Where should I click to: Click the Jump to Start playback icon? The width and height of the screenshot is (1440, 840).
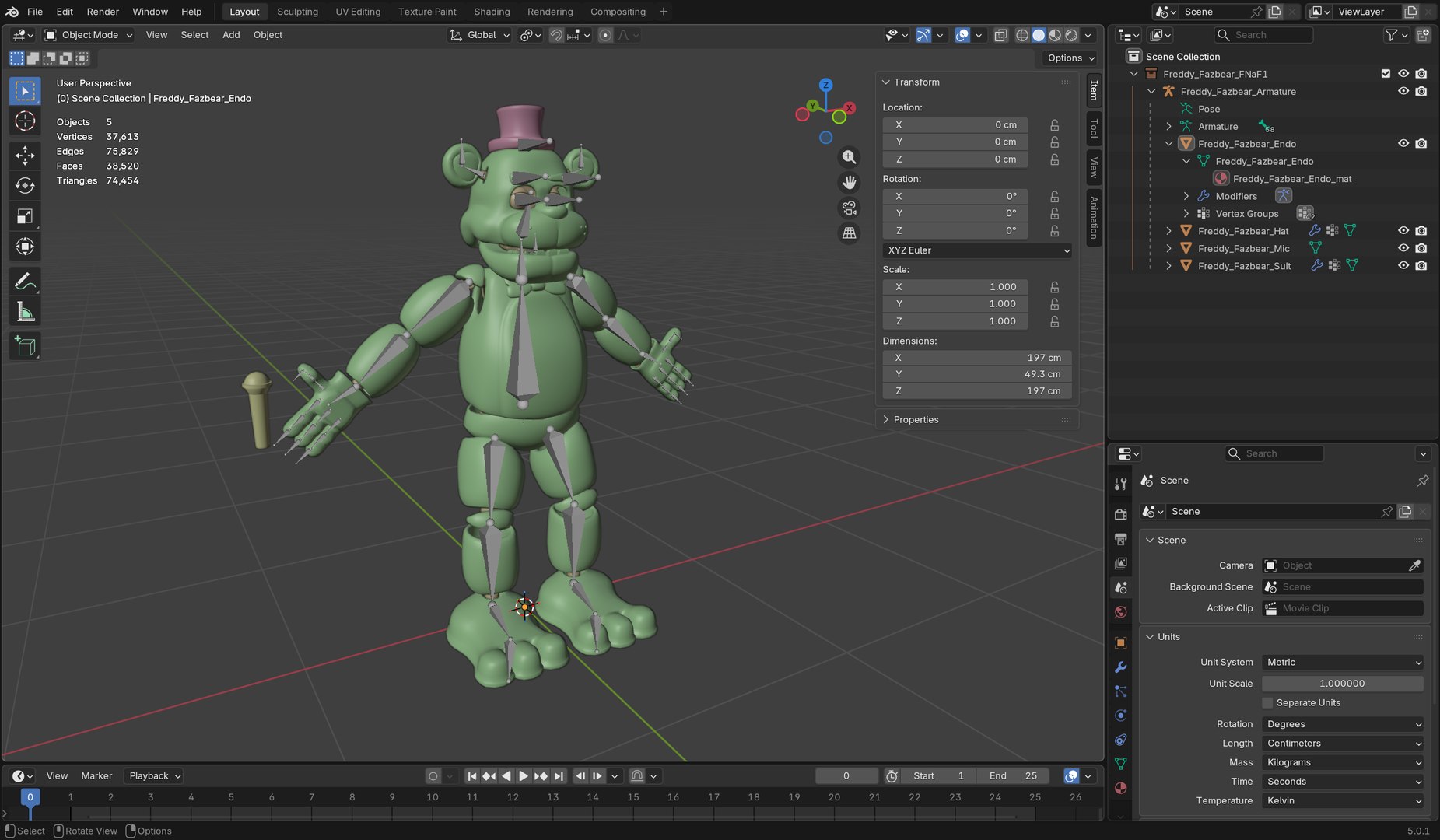pyautogui.click(x=471, y=775)
